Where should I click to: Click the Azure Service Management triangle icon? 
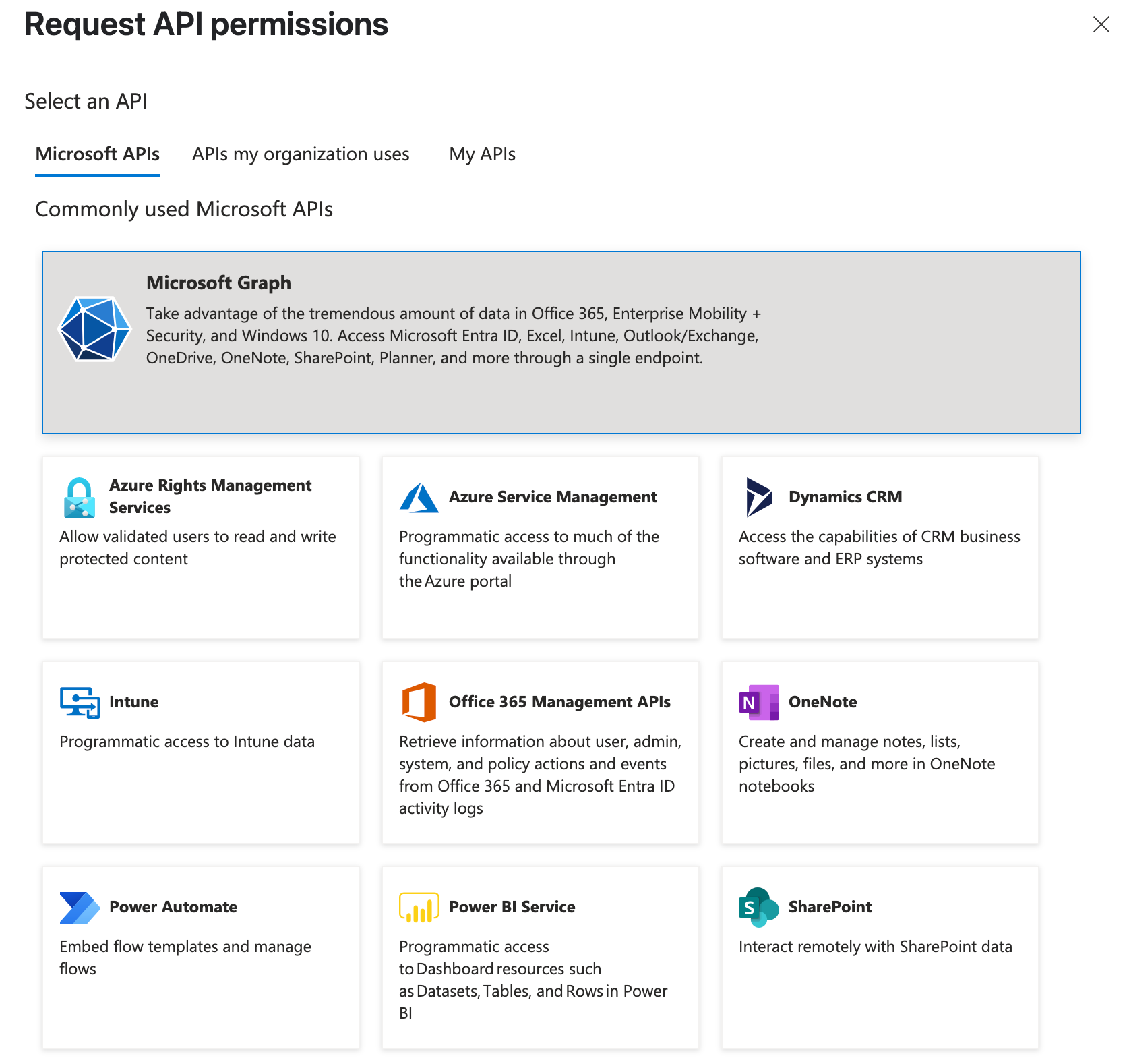pyautogui.click(x=419, y=498)
